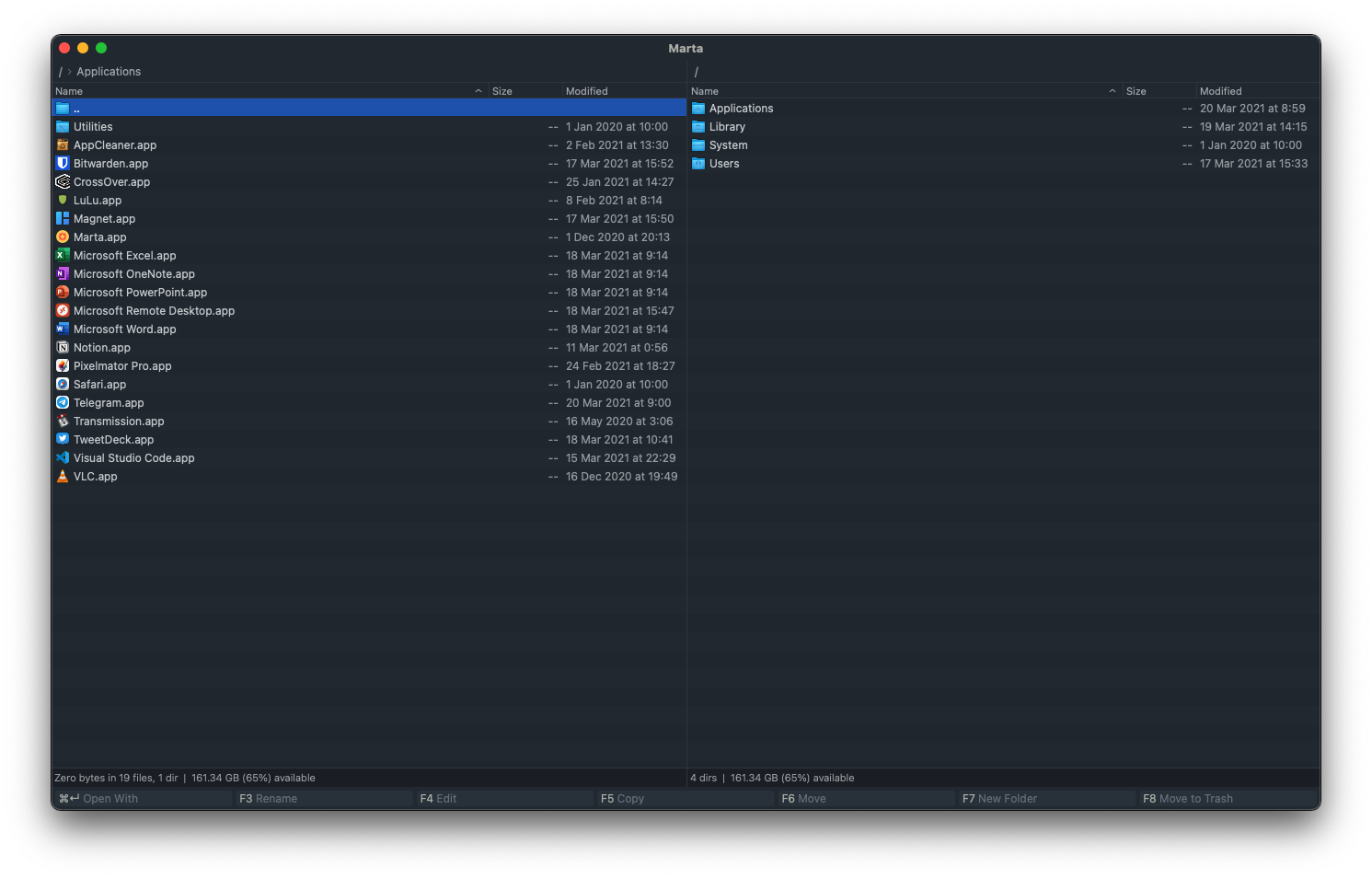
Task: Click the Microsoft Remote Desktop icon
Action: click(63, 311)
